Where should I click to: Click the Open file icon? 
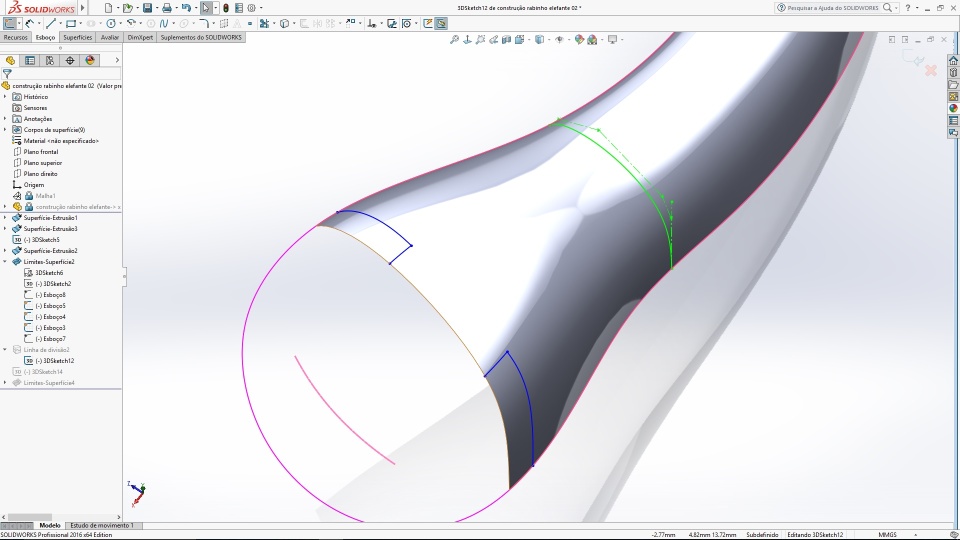coord(127,8)
